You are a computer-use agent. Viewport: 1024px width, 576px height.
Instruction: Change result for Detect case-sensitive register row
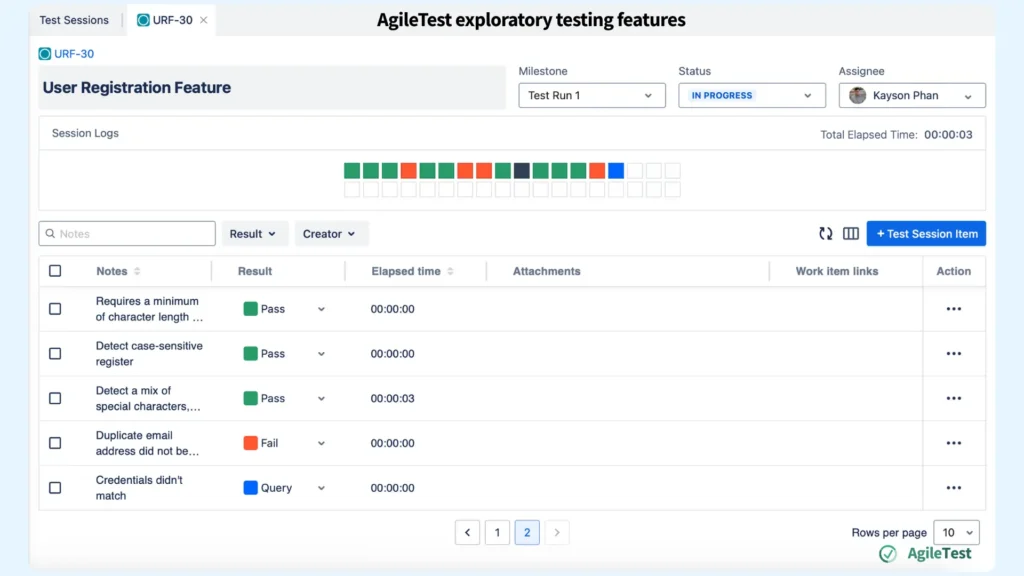284,353
